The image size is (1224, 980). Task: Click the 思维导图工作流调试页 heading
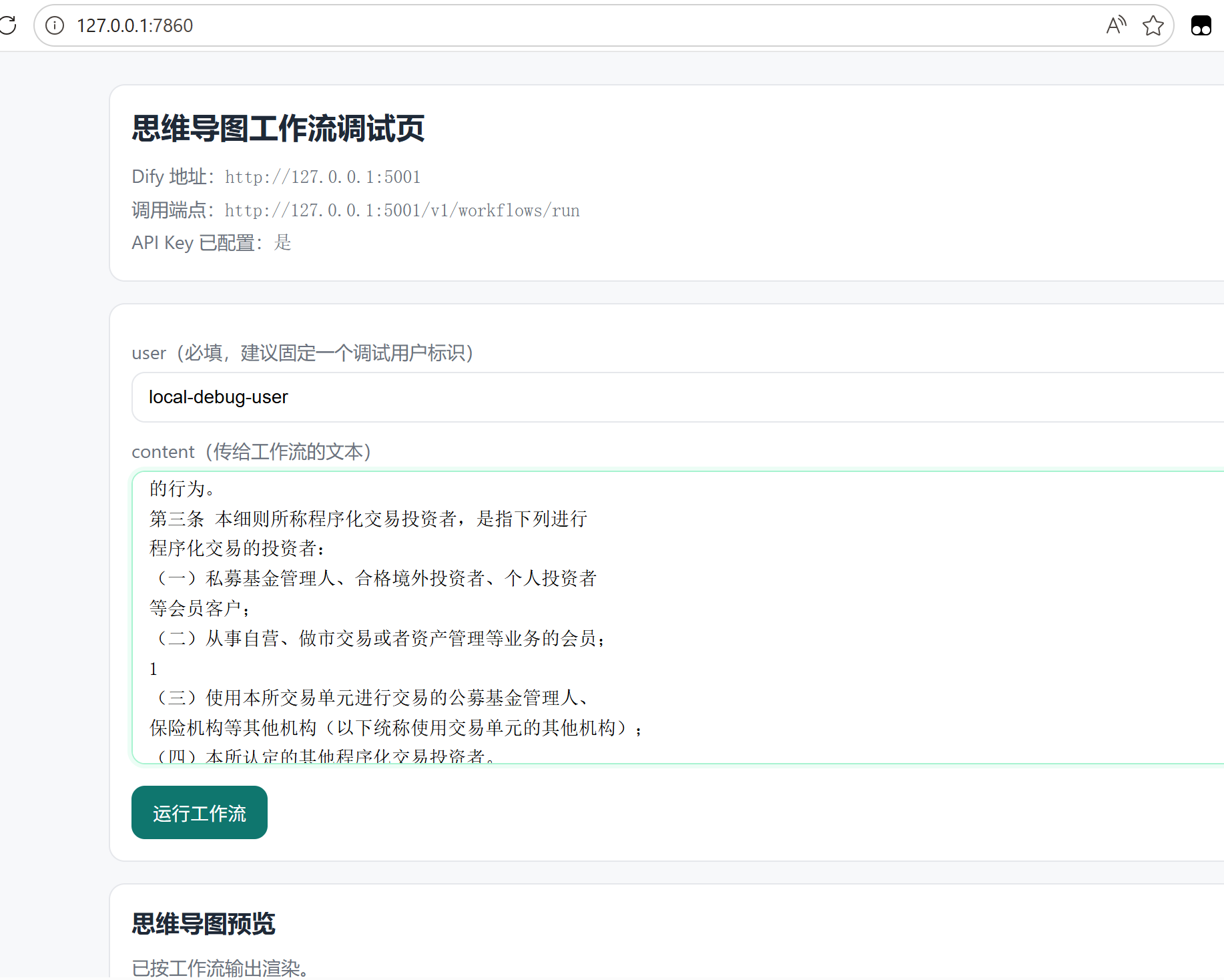point(278,128)
